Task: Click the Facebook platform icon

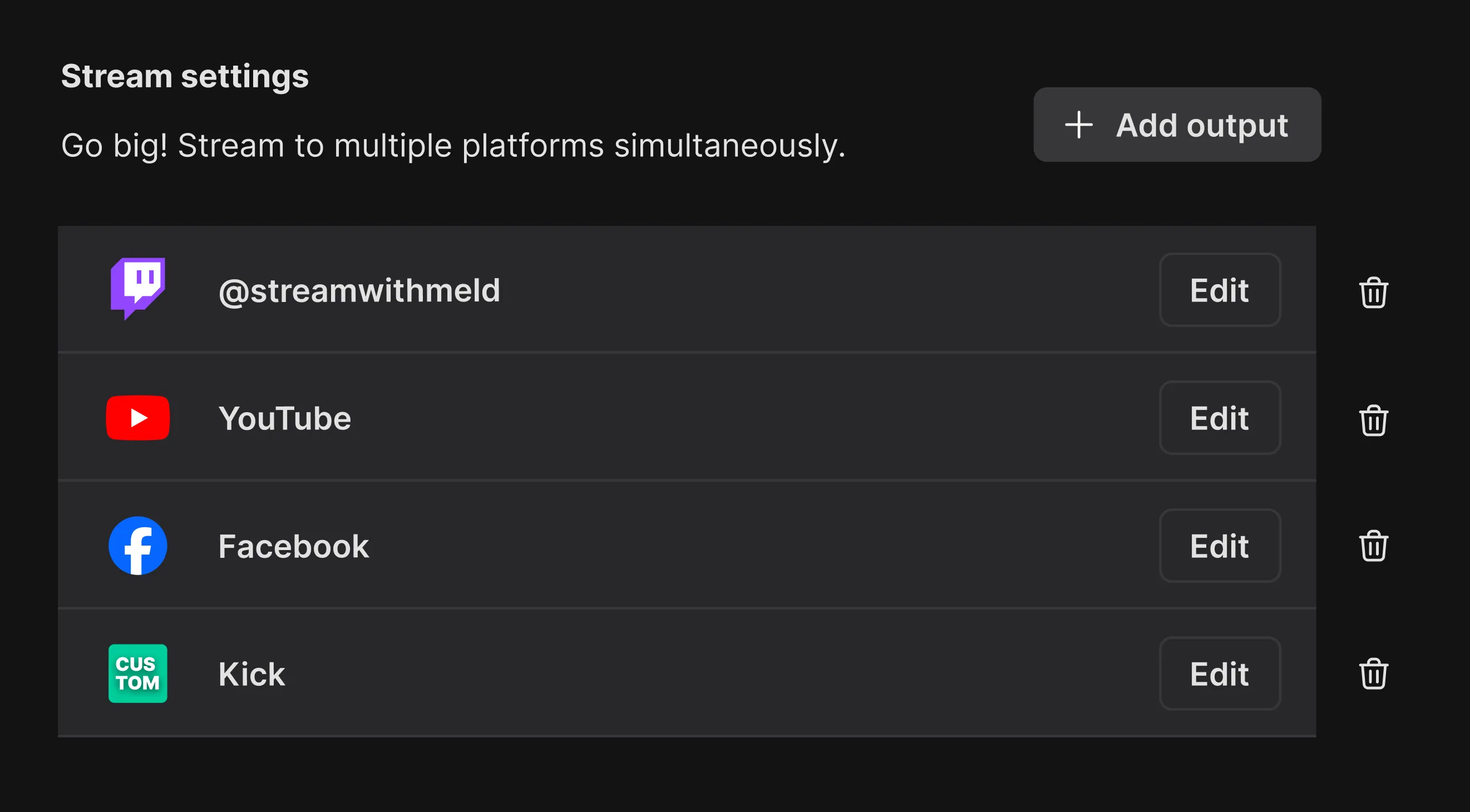Action: point(140,546)
